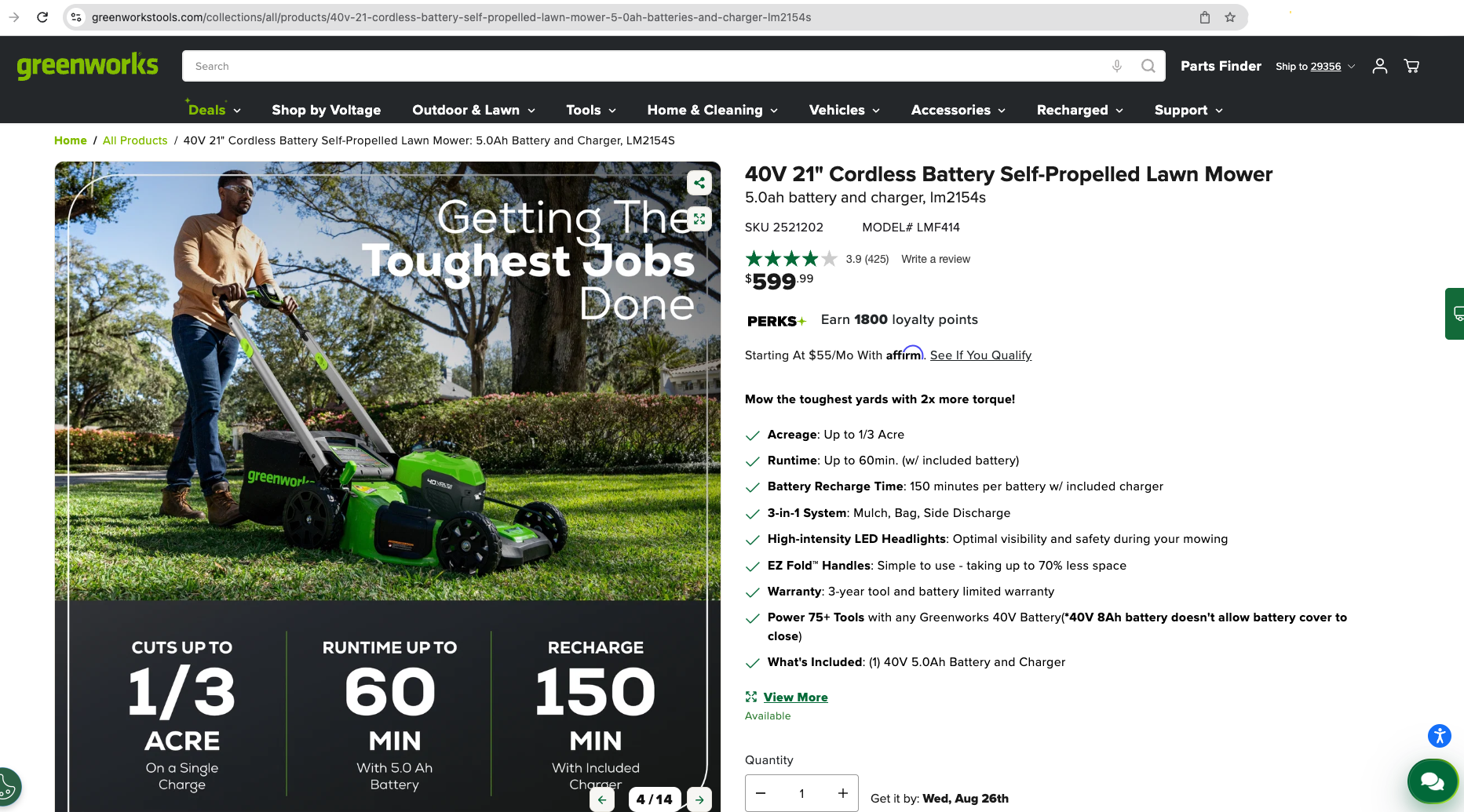Viewport: 1464px width, 812px height.
Task: Share the product image
Action: pos(699,184)
